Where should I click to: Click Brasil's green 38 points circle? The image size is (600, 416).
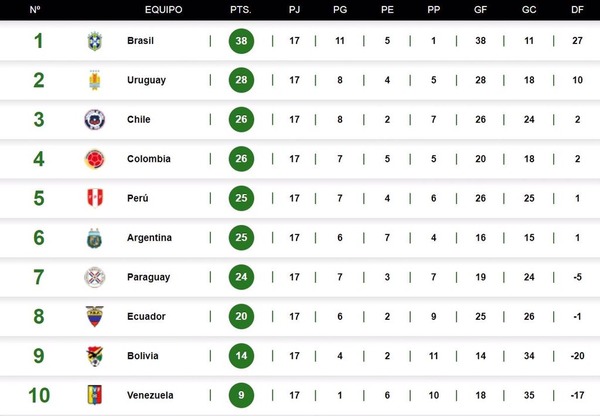(x=241, y=41)
